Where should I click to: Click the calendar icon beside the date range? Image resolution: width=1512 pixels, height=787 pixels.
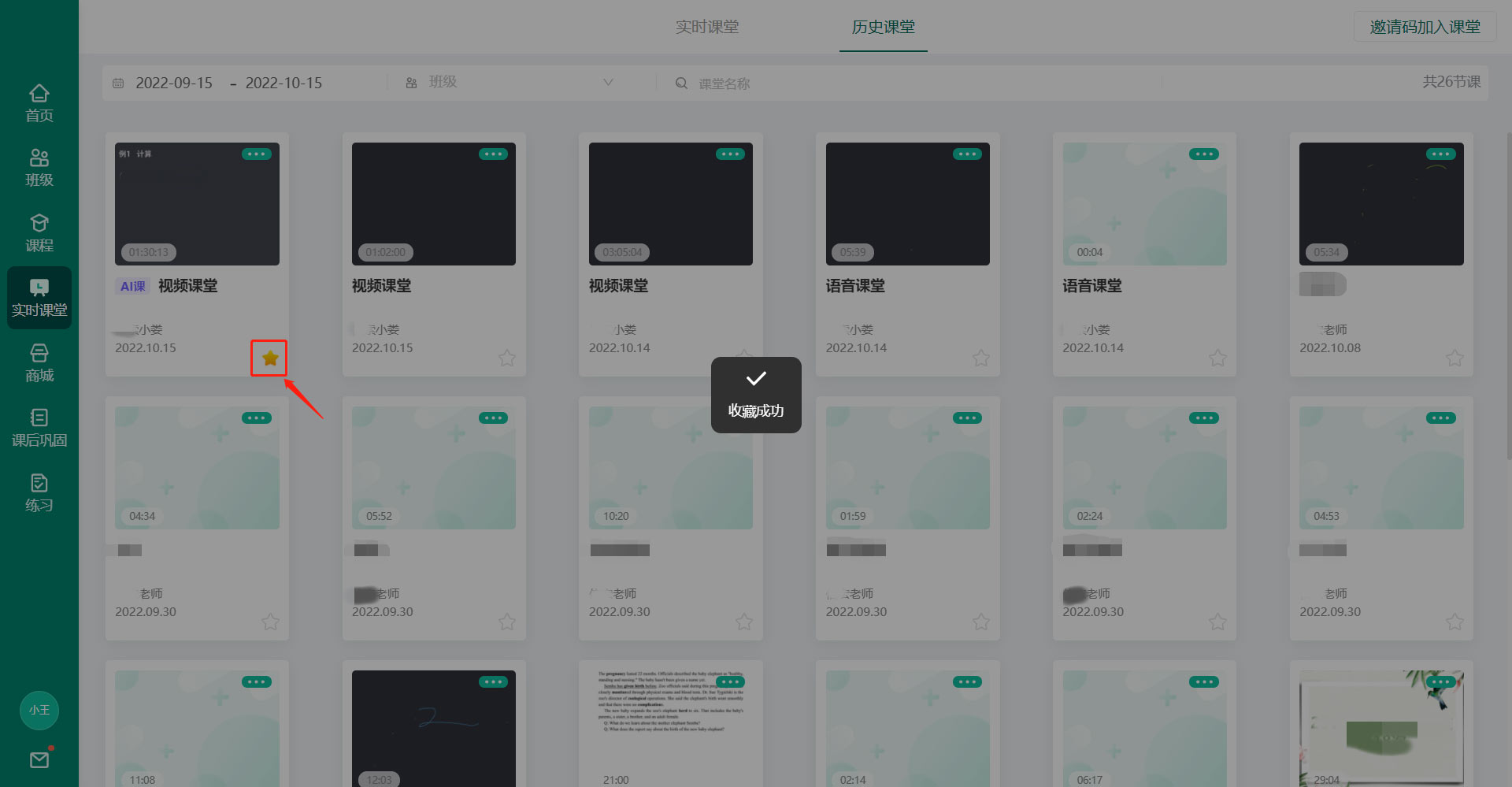tap(118, 82)
